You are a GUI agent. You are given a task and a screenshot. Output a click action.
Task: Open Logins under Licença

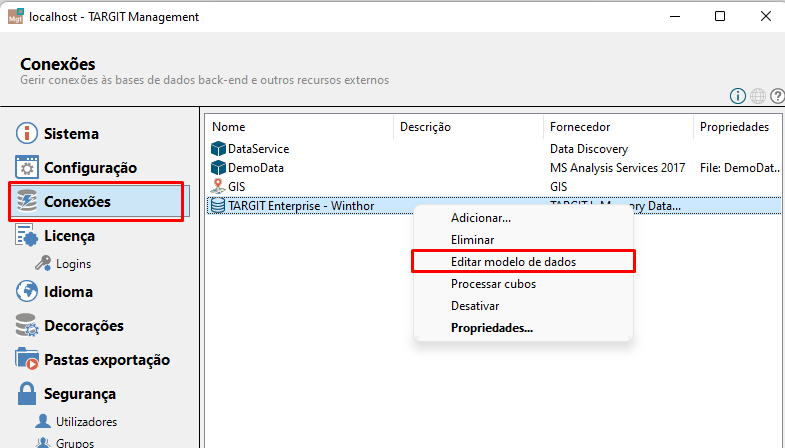73,264
